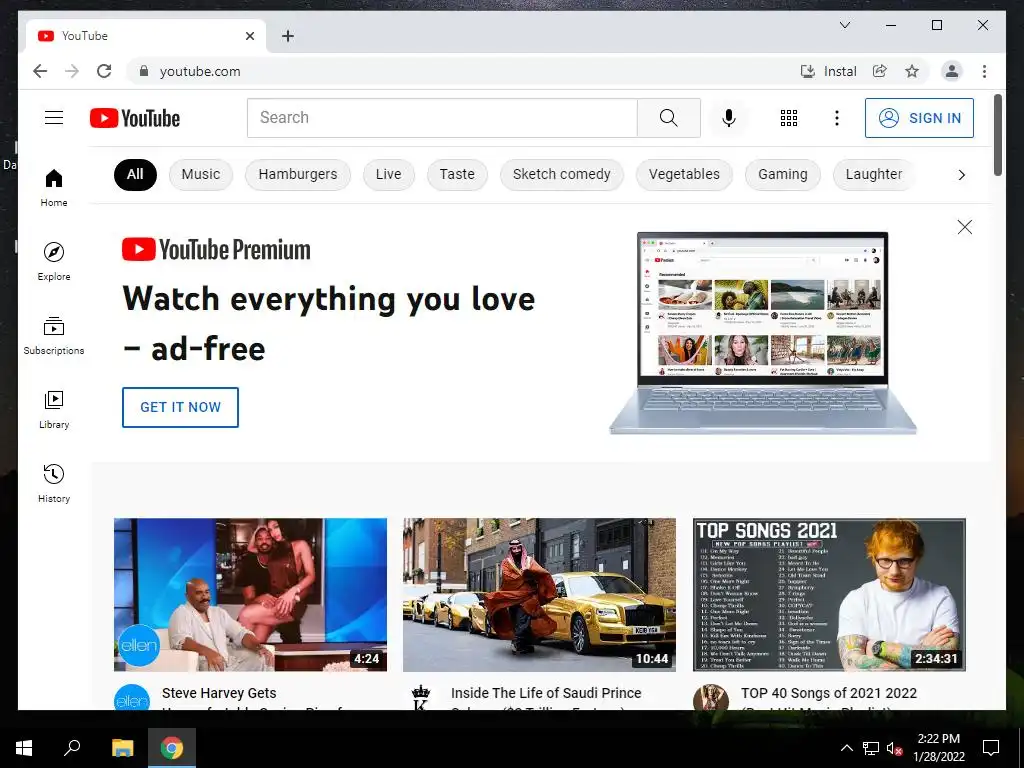The height and width of the screenshot is (768, 1024).
Task: Reload the page
Action: [104, 71]
